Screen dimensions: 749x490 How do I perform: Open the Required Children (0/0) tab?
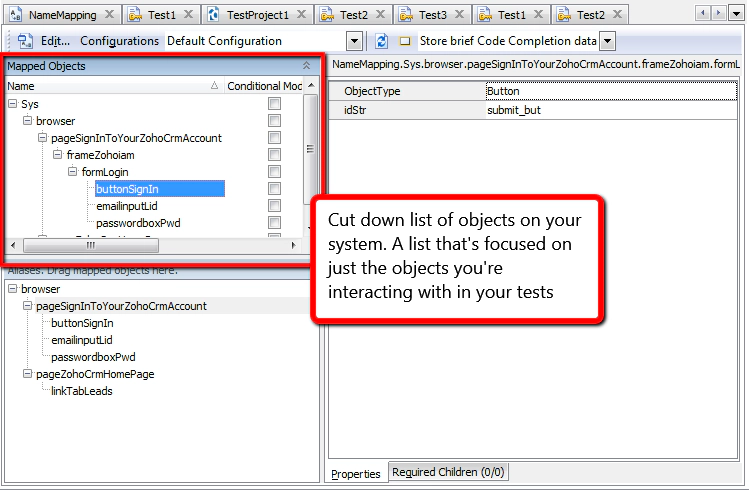click(x=448, y=472)
